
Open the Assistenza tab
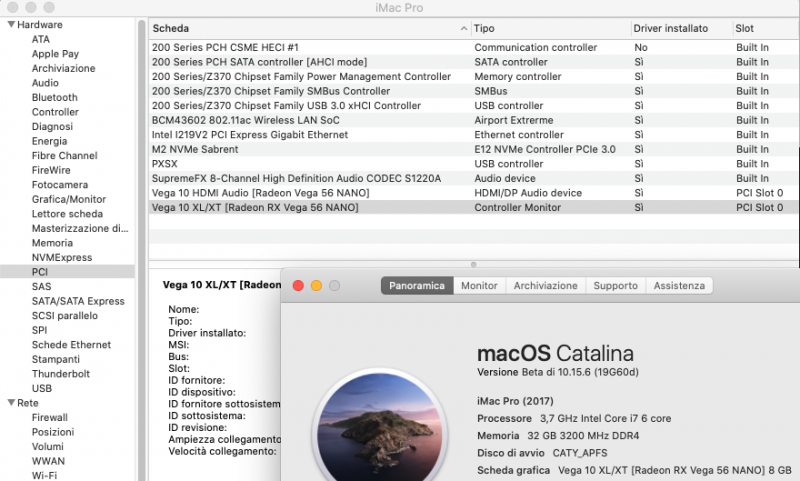point(679,286)
